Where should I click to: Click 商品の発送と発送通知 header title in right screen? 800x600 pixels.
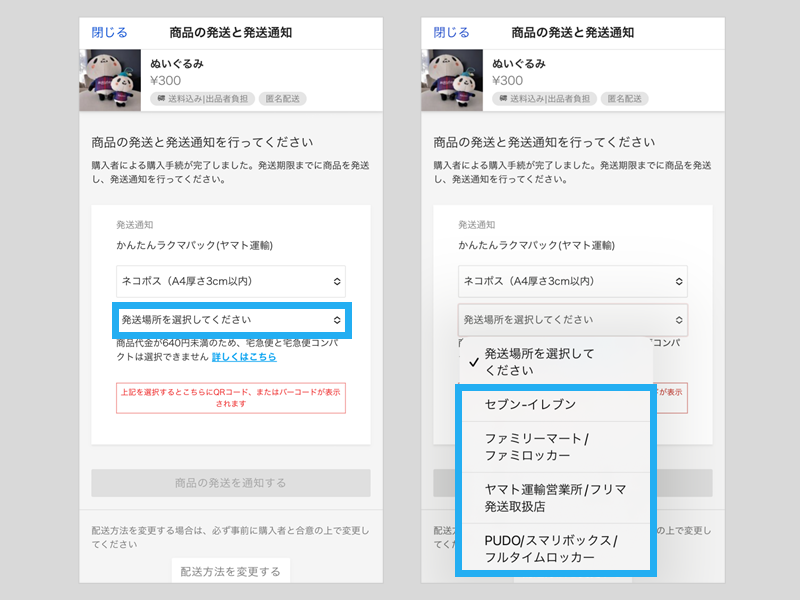tap(572, 33)
